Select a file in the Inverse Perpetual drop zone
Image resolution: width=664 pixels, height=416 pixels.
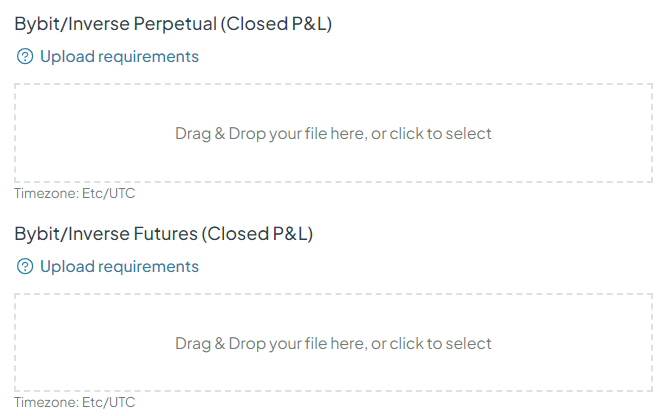coord(333,133)
